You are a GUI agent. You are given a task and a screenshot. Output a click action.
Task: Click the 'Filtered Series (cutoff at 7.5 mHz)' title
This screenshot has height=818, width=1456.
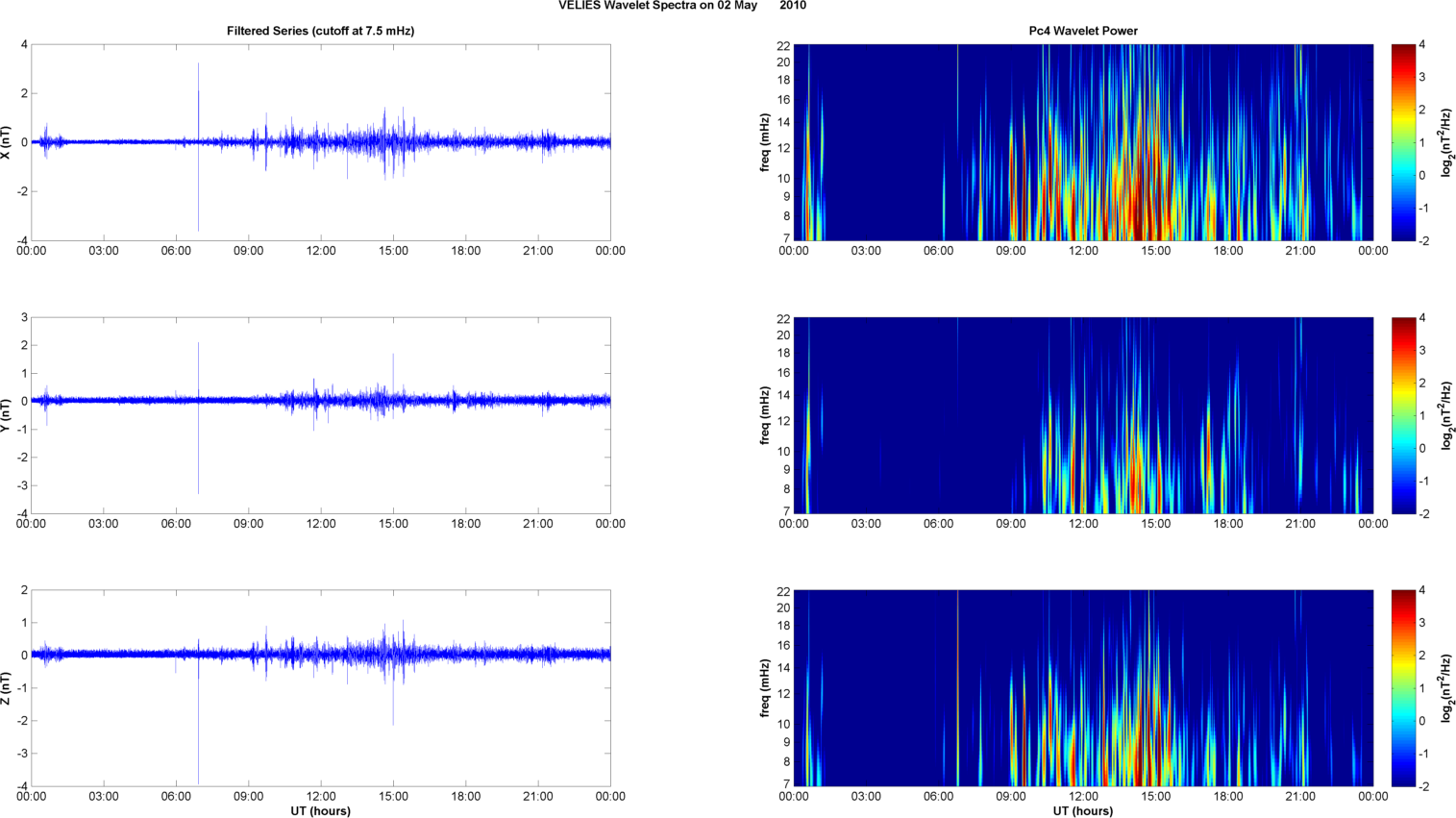(320, 31)
